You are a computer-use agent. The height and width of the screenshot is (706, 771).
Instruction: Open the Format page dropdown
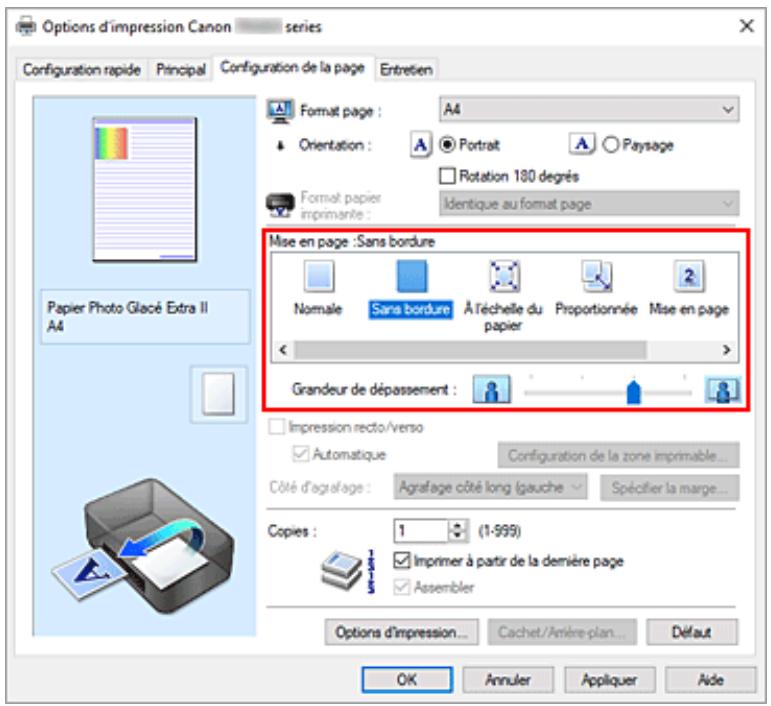coord(589,109)
